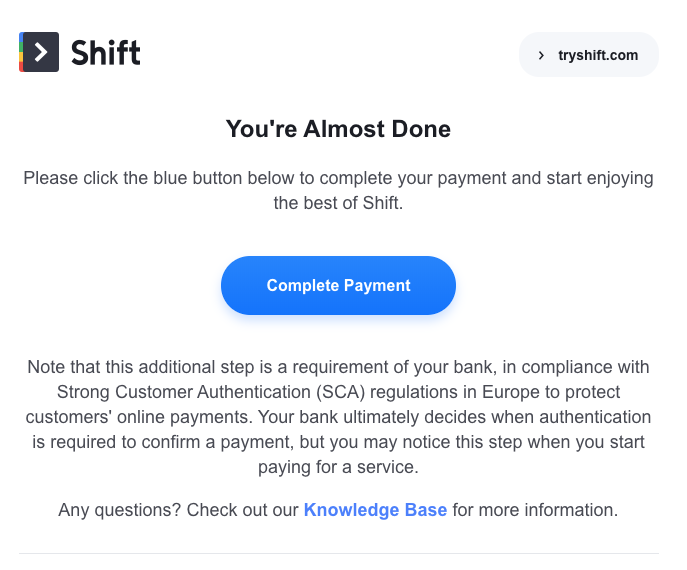Click the "Please click the blue button" line

click(338, 178)
